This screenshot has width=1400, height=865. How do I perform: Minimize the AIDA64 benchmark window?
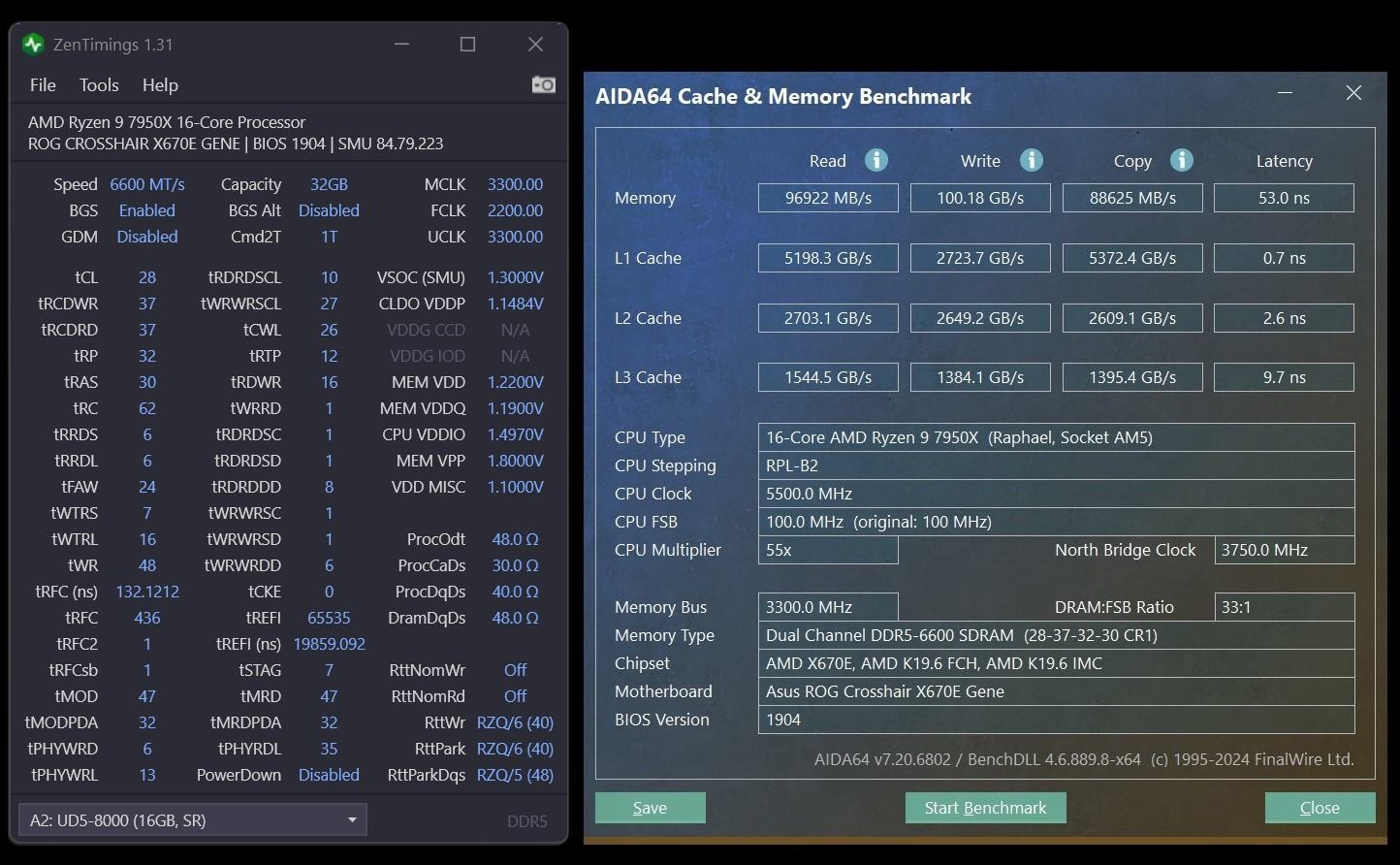pos(1285,93)
